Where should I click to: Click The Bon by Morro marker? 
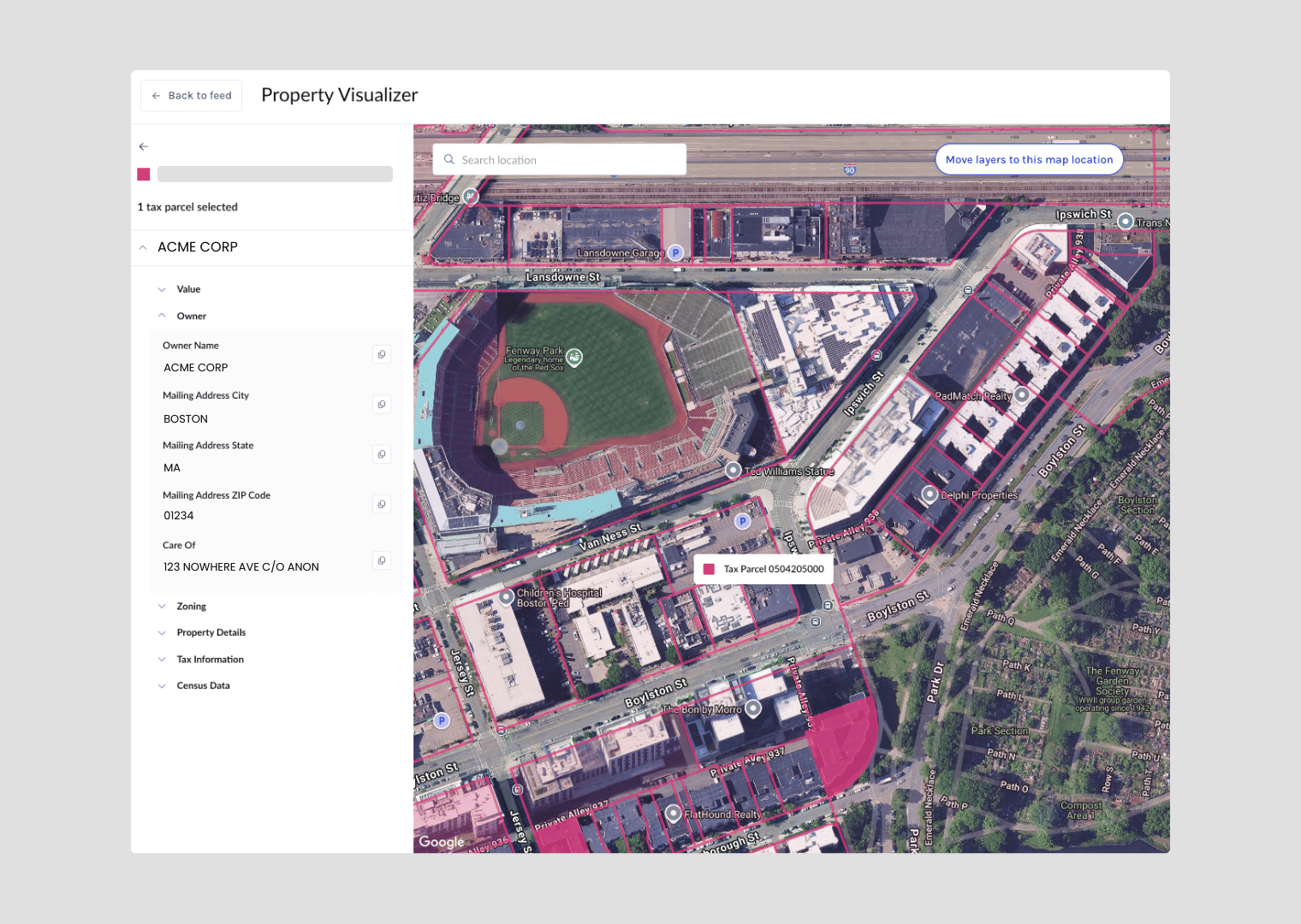[753, 708]
